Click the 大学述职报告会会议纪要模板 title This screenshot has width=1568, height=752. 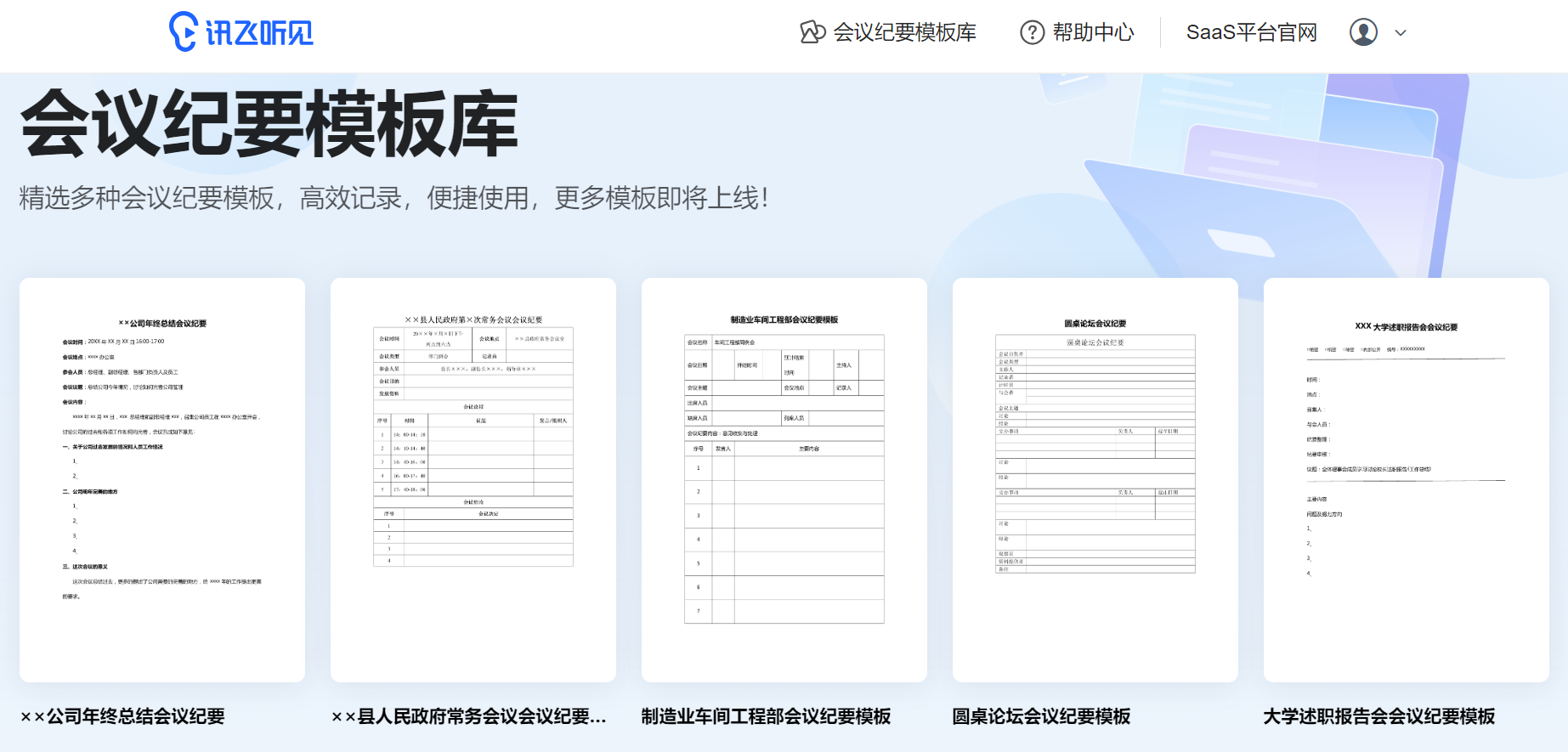1378,716
